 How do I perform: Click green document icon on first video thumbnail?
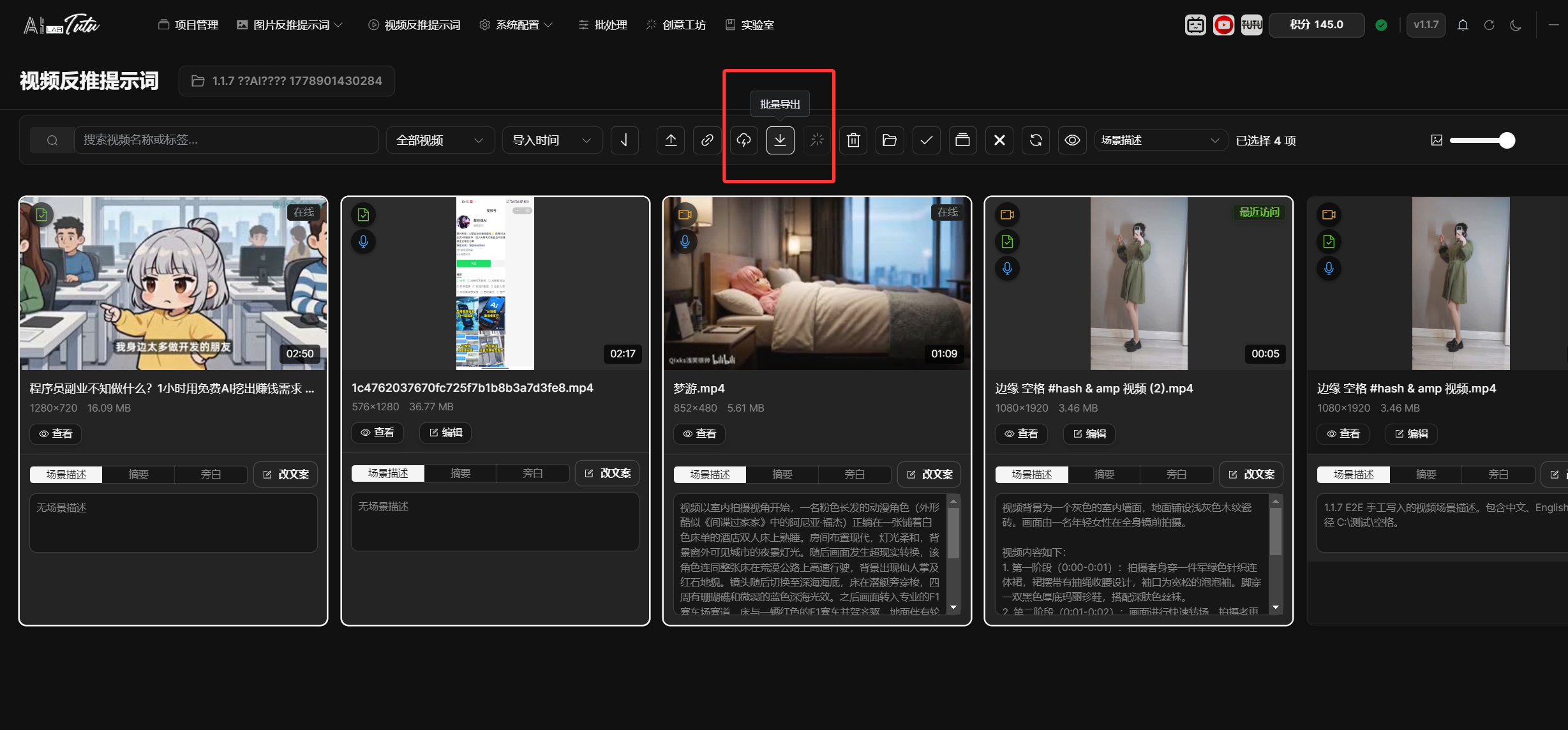[41, 215]
